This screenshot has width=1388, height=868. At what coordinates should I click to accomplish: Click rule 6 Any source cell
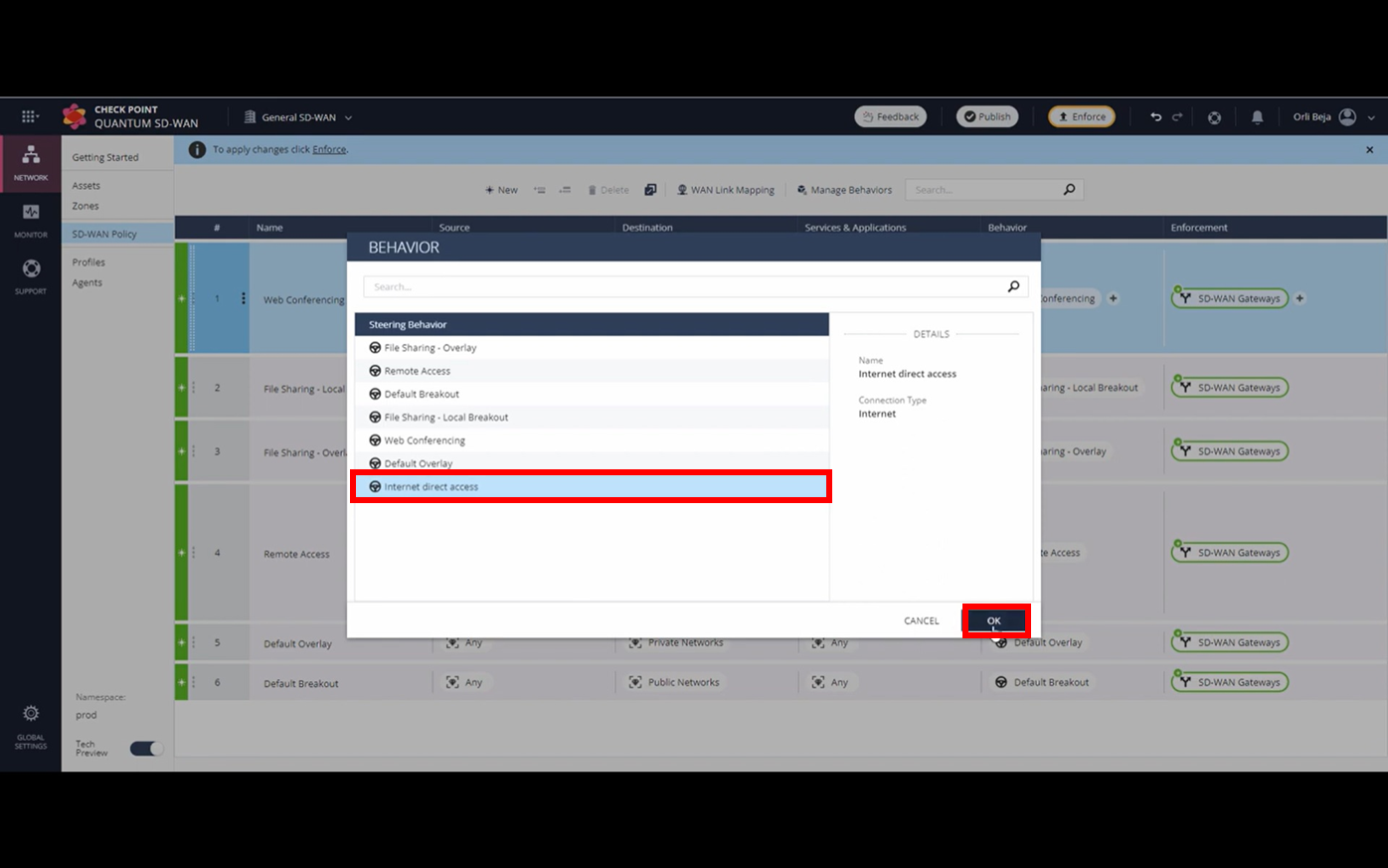click(x=464, y=682)
